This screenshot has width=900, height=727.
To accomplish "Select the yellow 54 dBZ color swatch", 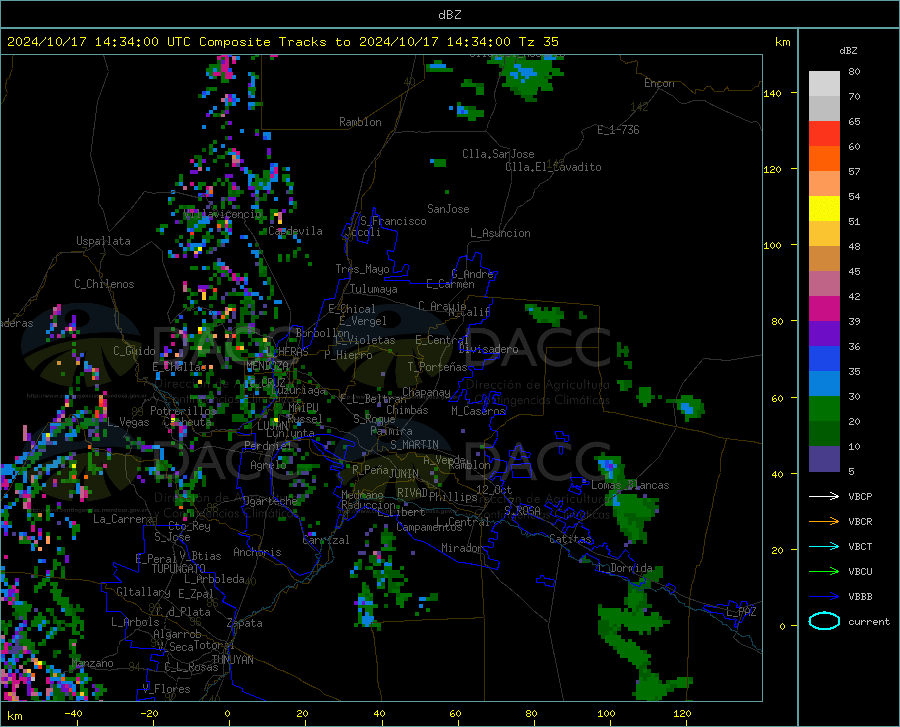I will pos(824,208).
